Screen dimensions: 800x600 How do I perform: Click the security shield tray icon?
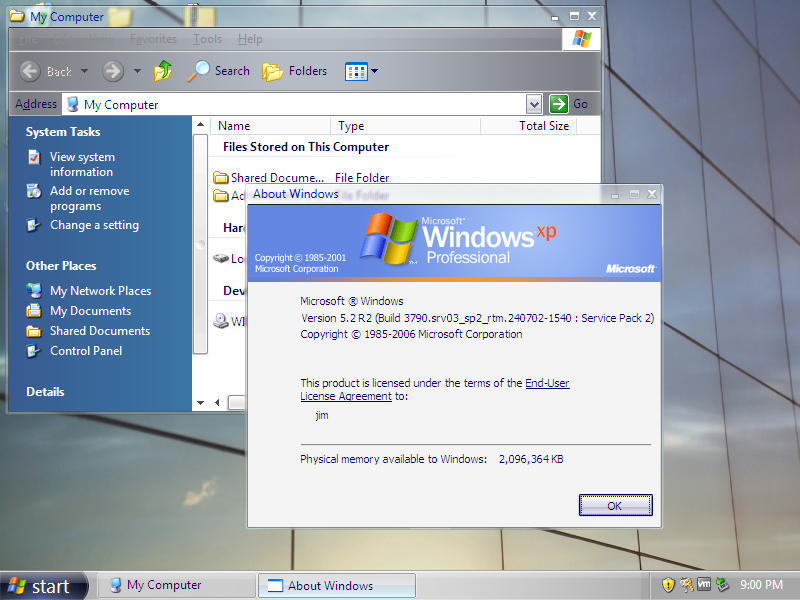click(x=668, y=585)
